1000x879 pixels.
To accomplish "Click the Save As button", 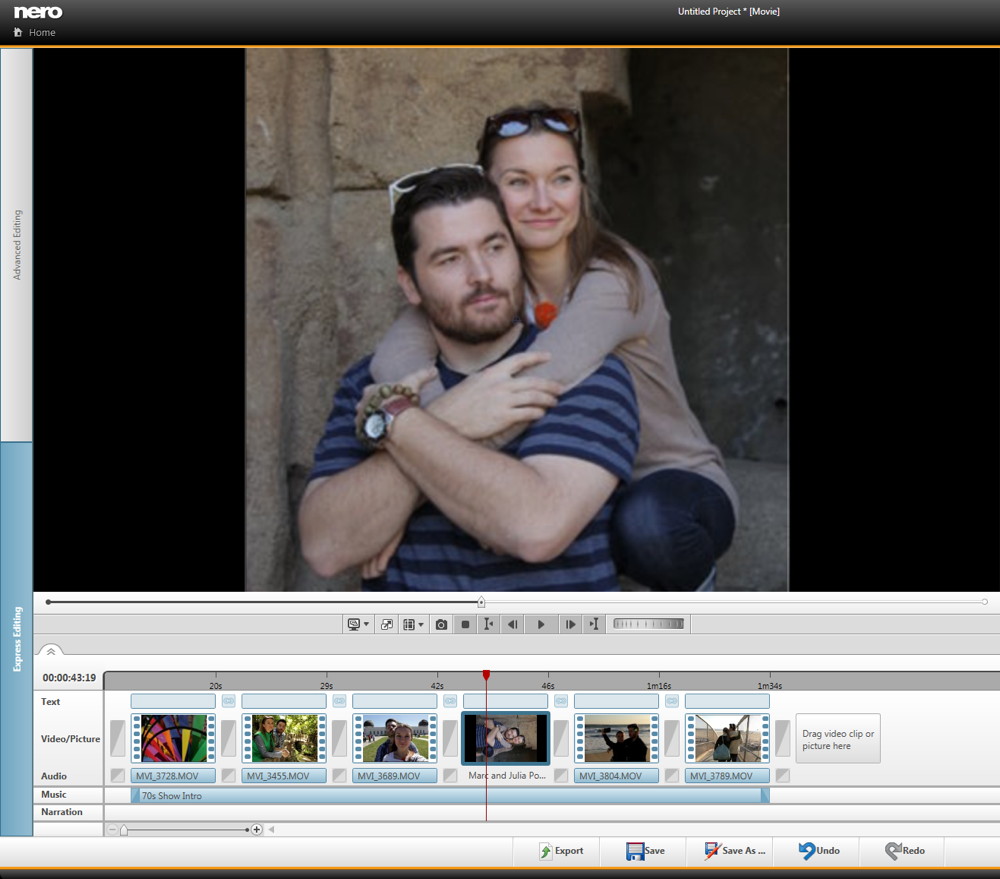I will click(x=735, y=851).
